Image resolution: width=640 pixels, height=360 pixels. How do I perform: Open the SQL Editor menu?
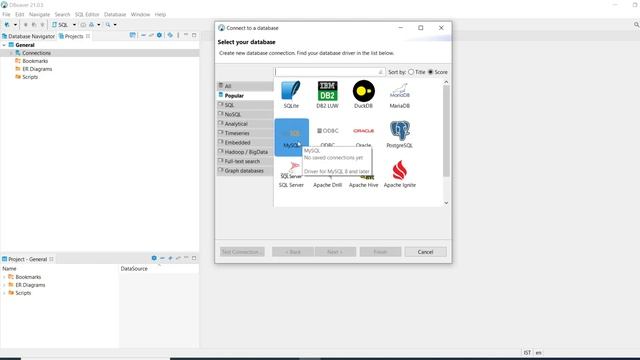(87, 14)
